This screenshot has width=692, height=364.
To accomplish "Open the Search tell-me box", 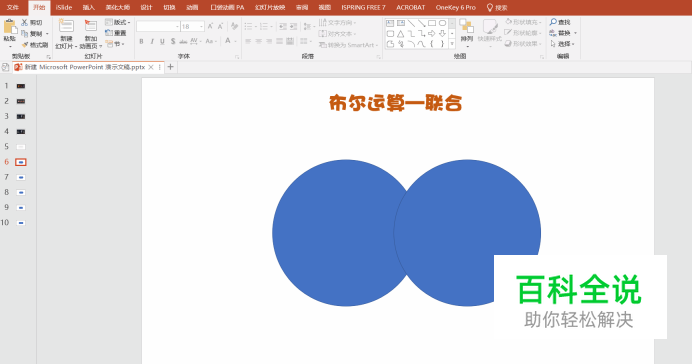I will [497, 8].
